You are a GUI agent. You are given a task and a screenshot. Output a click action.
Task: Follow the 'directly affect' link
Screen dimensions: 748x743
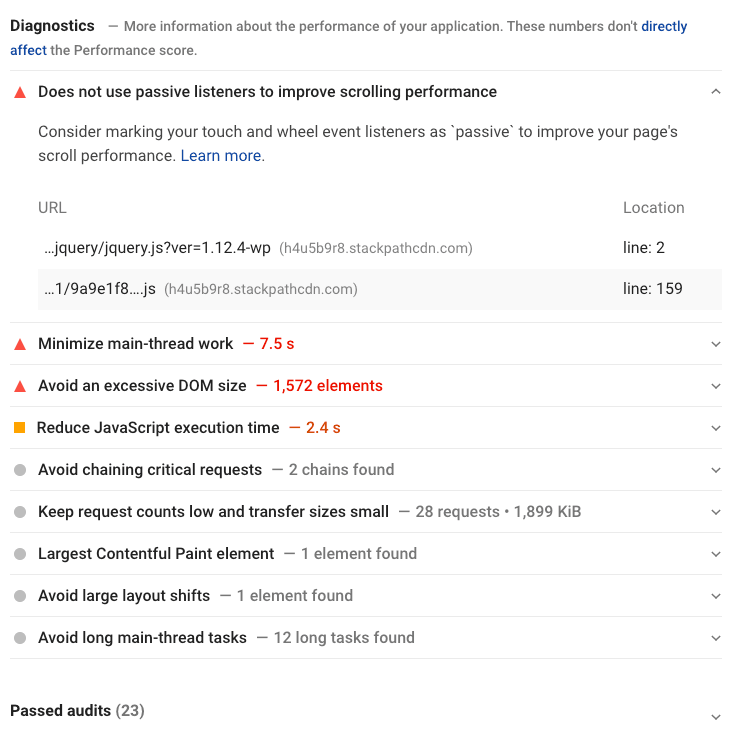pos(663,27)
